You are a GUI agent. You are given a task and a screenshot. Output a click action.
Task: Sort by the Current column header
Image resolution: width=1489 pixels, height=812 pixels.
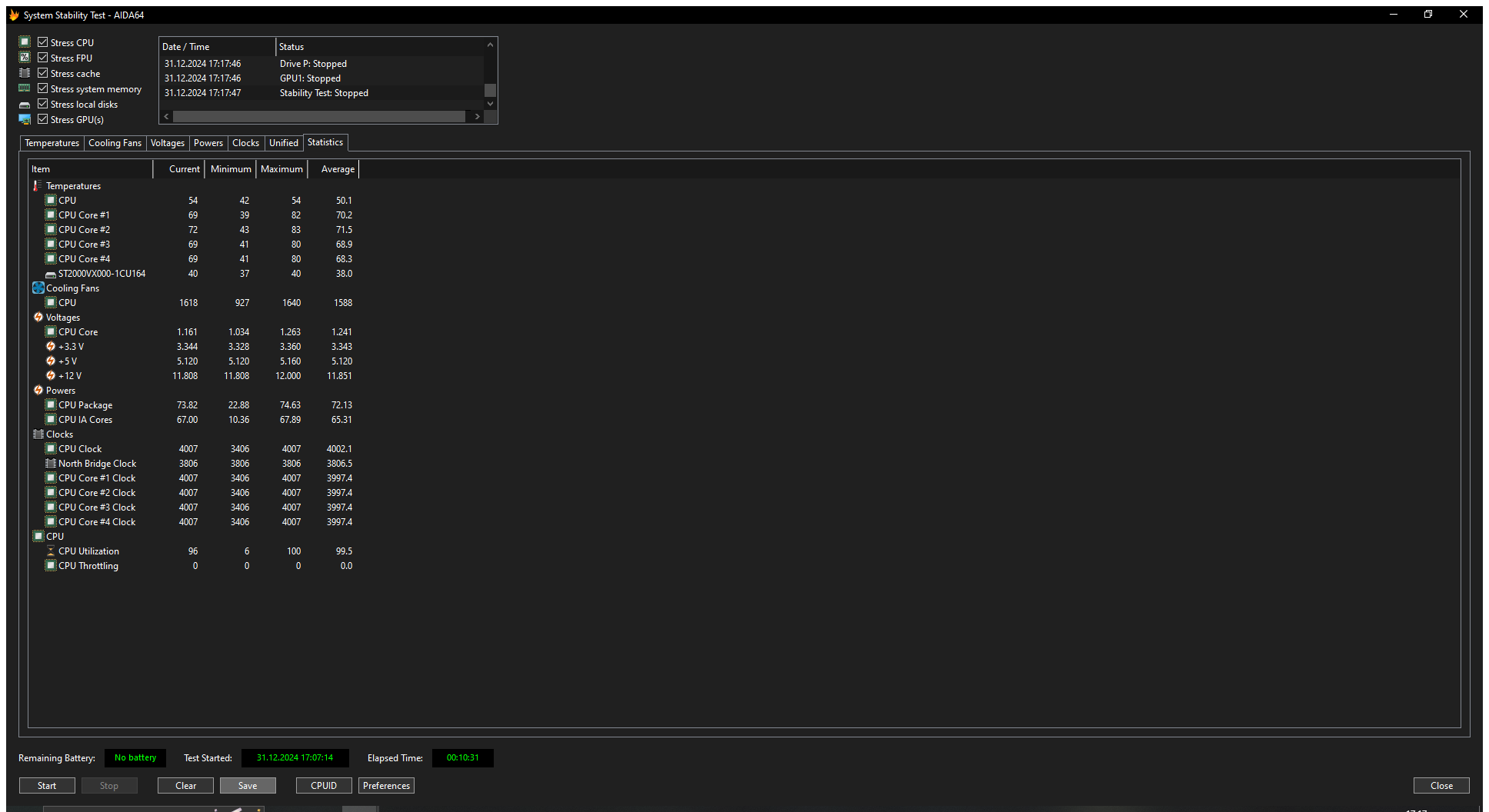(179, 169)
